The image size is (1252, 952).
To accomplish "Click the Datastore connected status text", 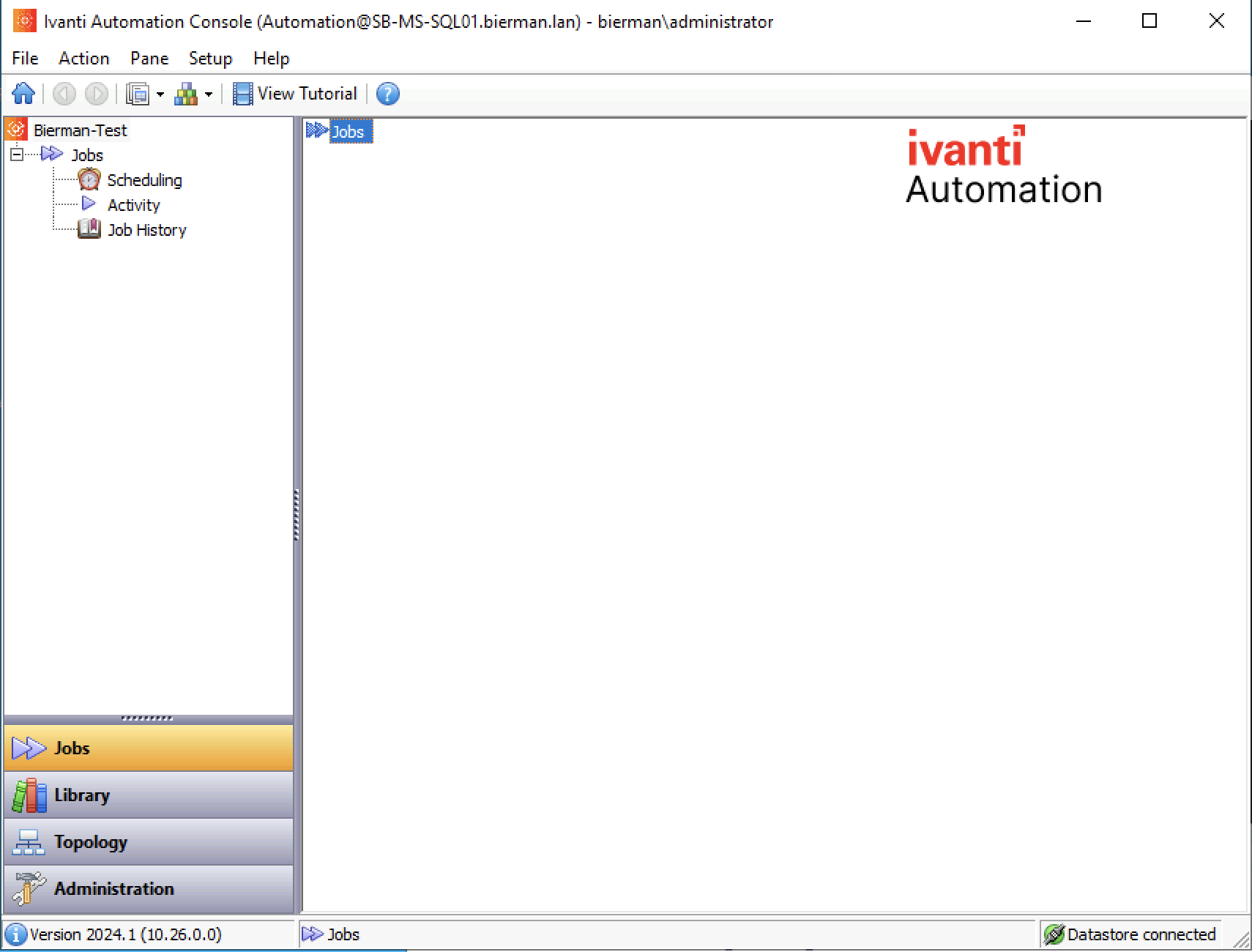I will coord(1141,934).
